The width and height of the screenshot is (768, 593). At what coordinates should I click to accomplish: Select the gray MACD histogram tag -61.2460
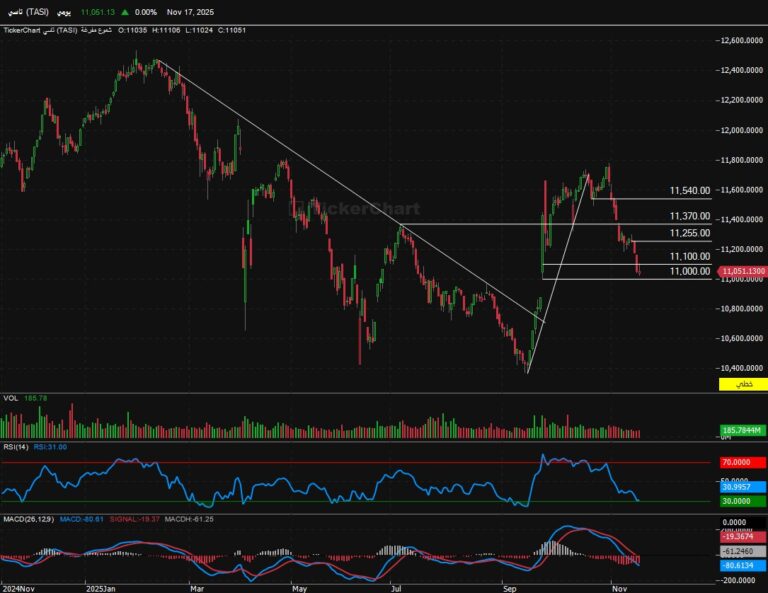(x=743, y=551)
